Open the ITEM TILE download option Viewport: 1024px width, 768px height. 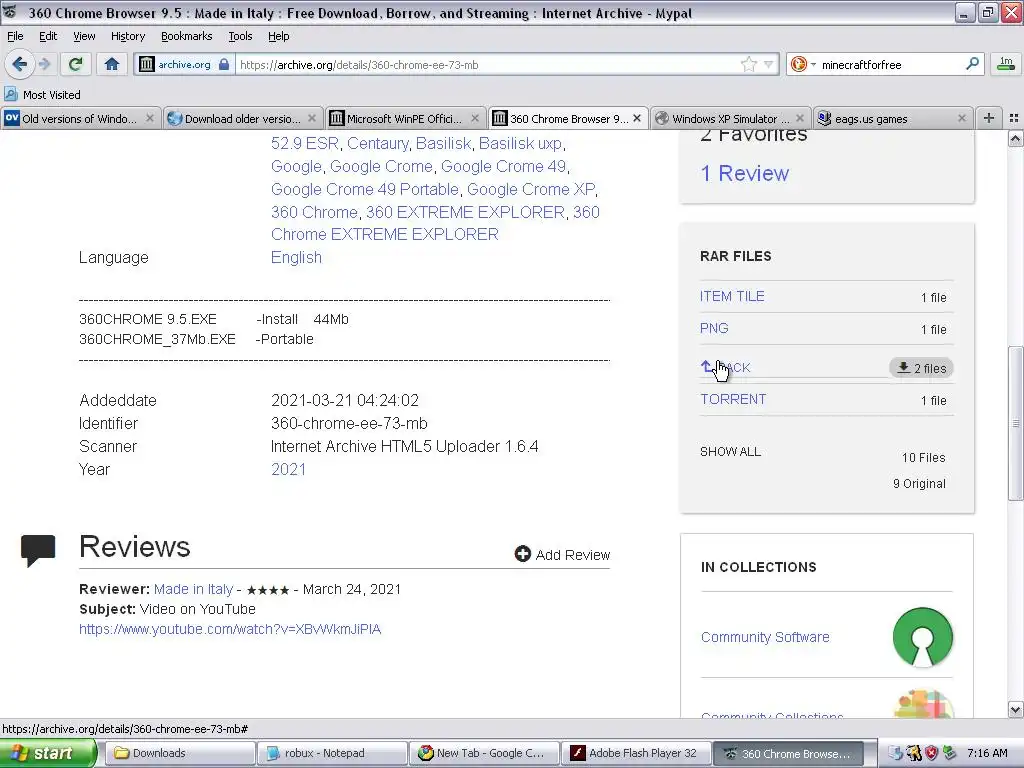click(732, 296)
